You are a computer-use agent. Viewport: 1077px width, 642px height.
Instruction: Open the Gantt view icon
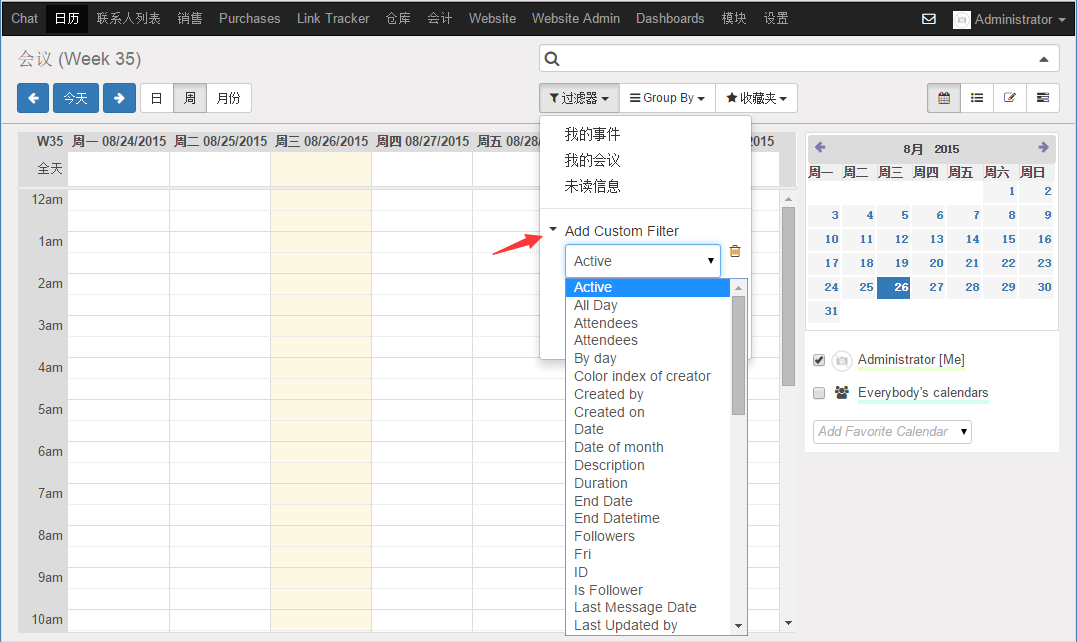coord(1043,98)
